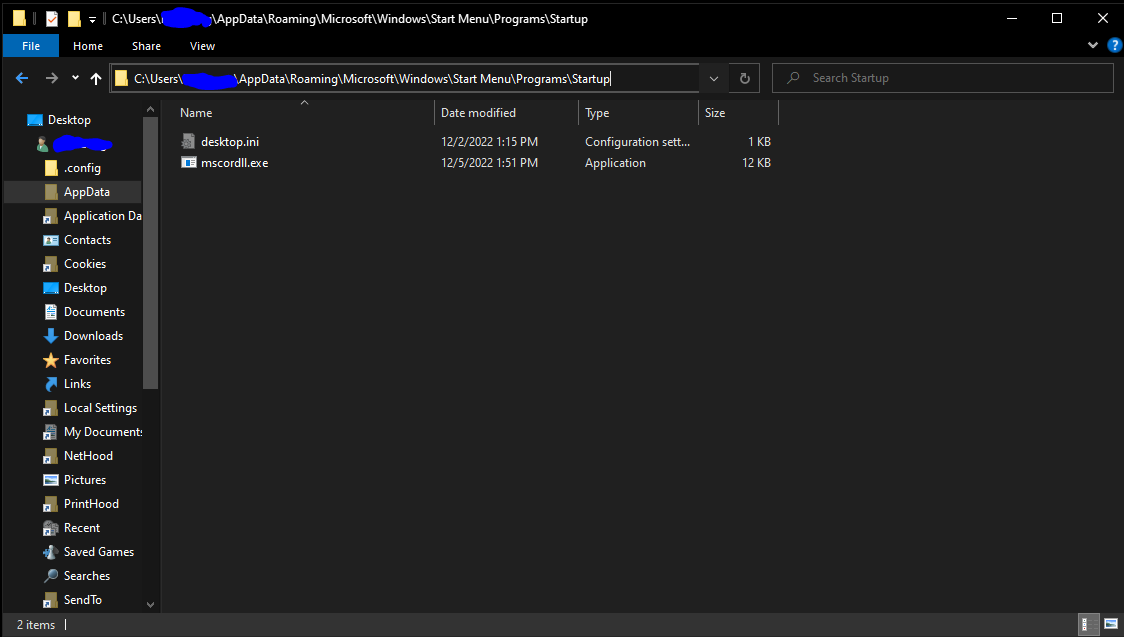This screenshot has width=1124, height=638.
Task: Open the Customize Quick Access Toolbar dropdown
Action: click(x=92, y=19)
